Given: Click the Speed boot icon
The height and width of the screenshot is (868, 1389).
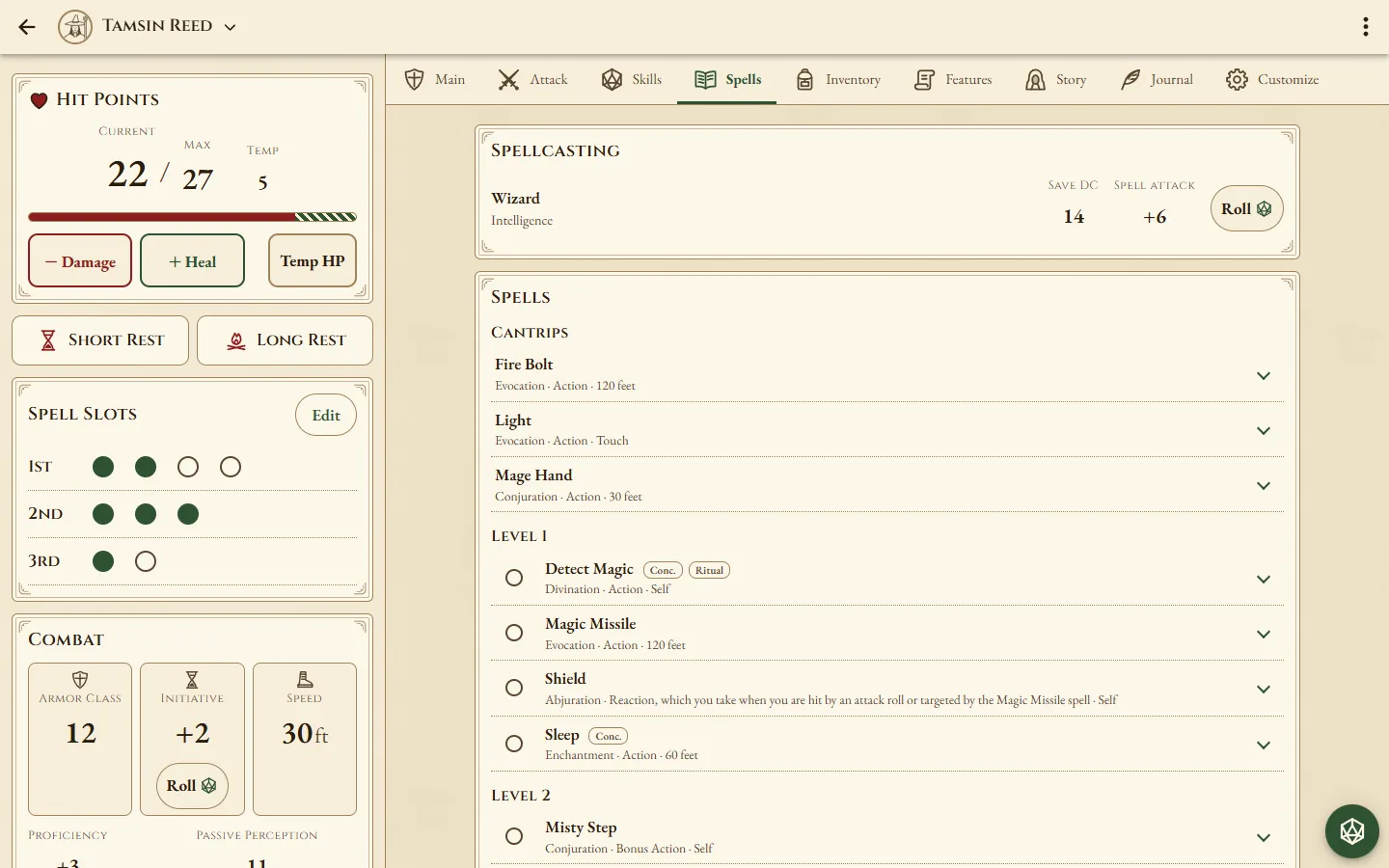Looking at the screenshot, I should (x=305, y=680).
